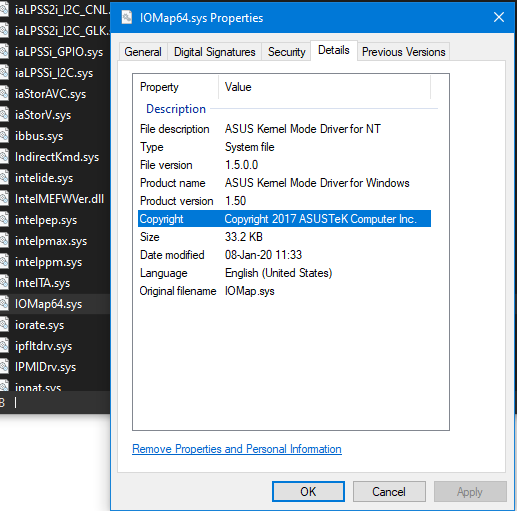
Task: Click the file icon beside IntelTA.sys
Action: tap(4, 283)
